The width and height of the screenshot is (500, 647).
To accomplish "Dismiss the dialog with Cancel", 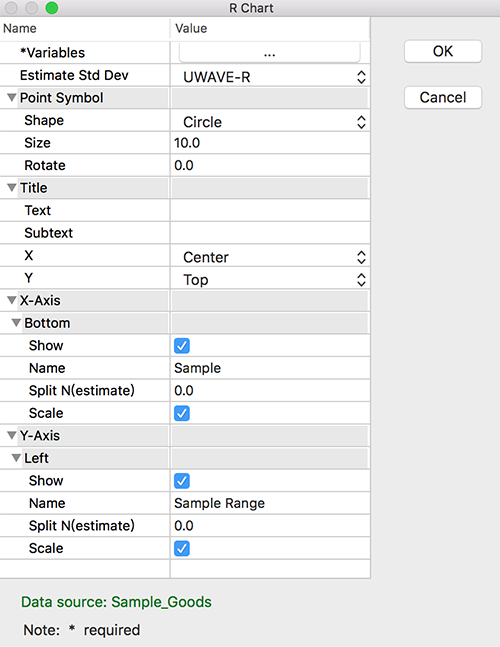I will (x=443, y=97).
